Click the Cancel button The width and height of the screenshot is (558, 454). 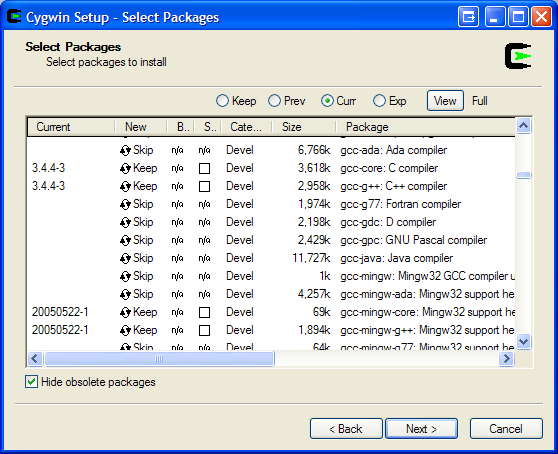pyautogui.click(x=506, y=429)
